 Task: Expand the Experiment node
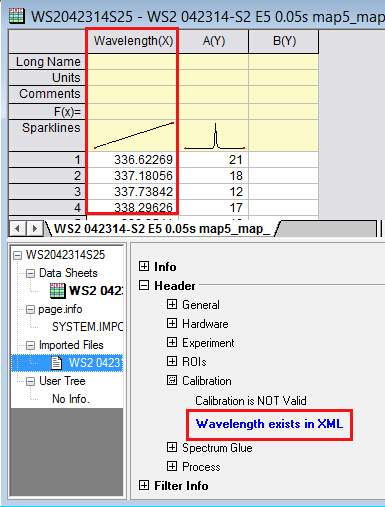[x=172, y=342]
